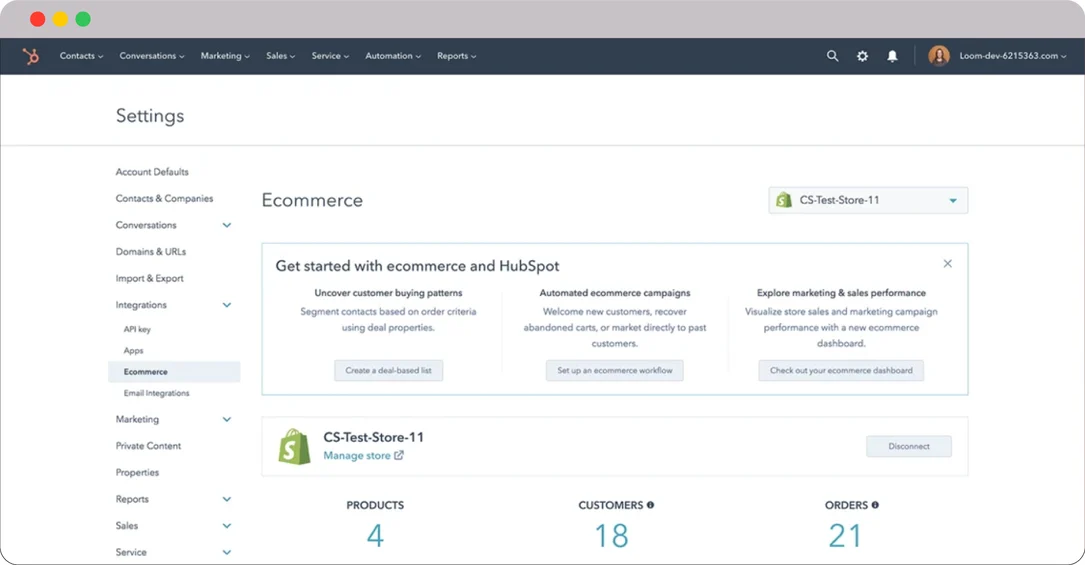
Task: Collapse Integrations section in sidebar
Action: click(226, 305)
